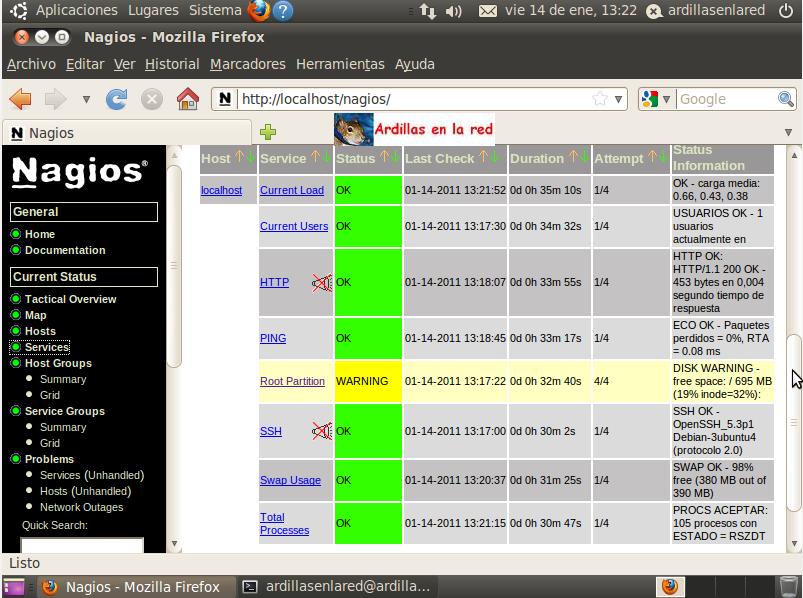Open the volume control indicator
The width and height of the screenshot is (803, 598).
pos(453,11)
